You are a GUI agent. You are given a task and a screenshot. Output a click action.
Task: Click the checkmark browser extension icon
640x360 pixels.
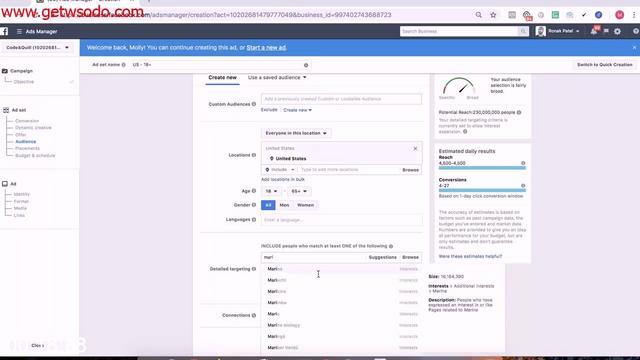click(x=584, y=15)
